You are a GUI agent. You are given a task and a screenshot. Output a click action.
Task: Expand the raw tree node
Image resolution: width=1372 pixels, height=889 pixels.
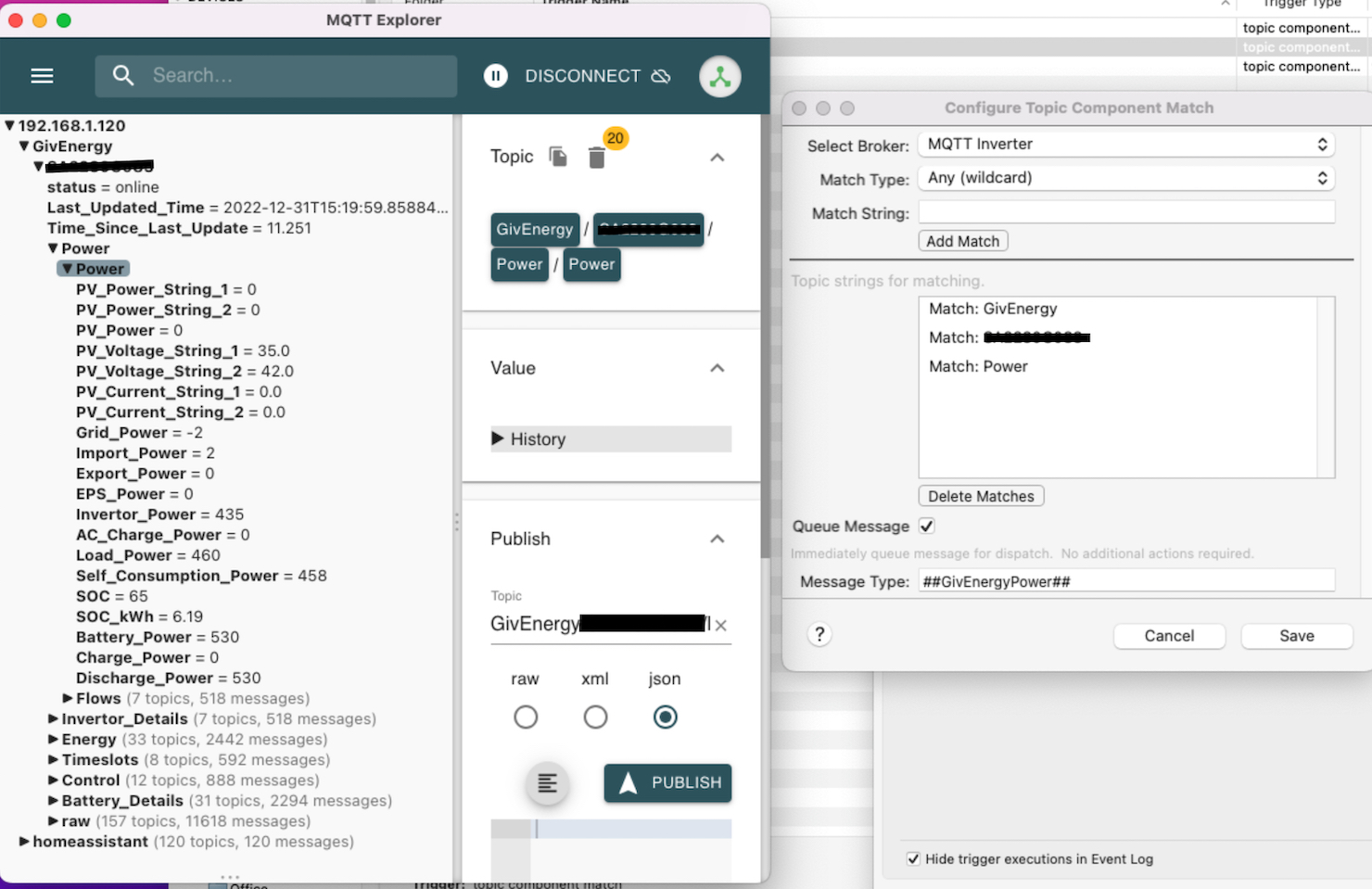coord(53,820)
